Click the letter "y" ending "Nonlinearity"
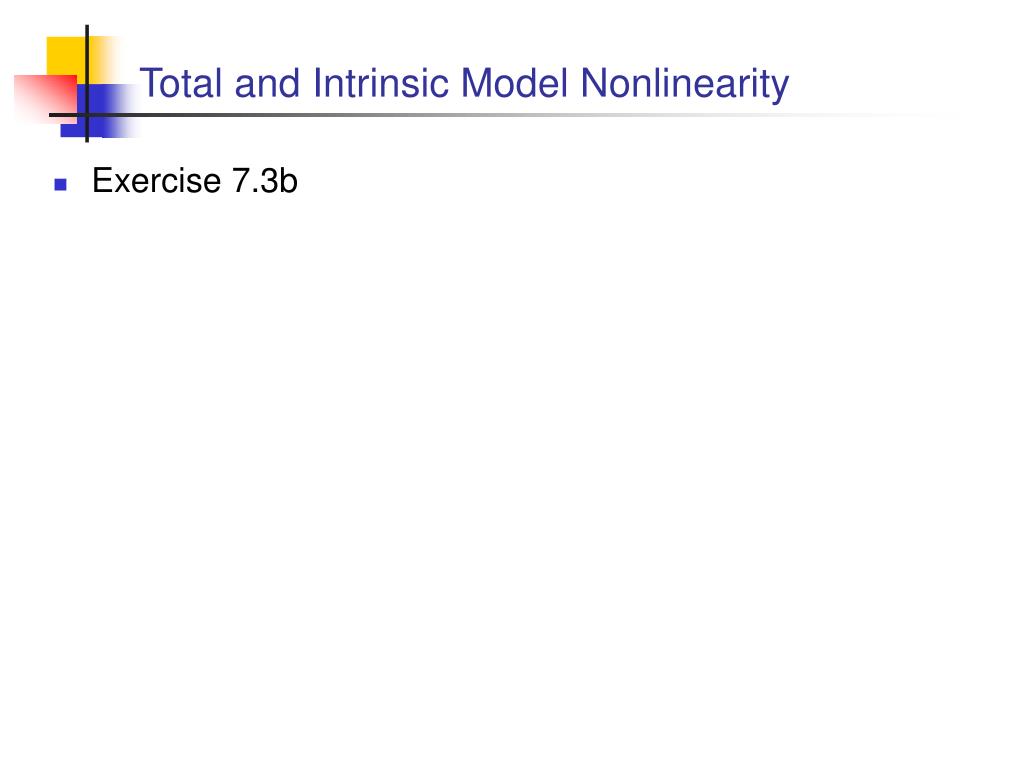 pyautogui.click(x=781, y=89)
